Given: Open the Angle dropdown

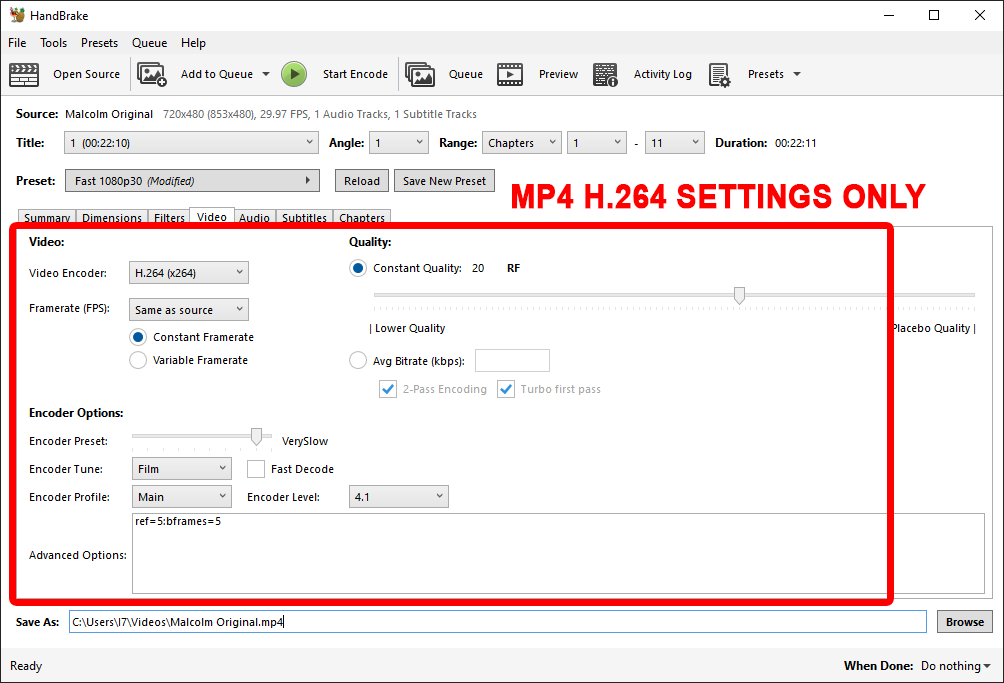Looking at the screenshot, I should pos(399,143).
